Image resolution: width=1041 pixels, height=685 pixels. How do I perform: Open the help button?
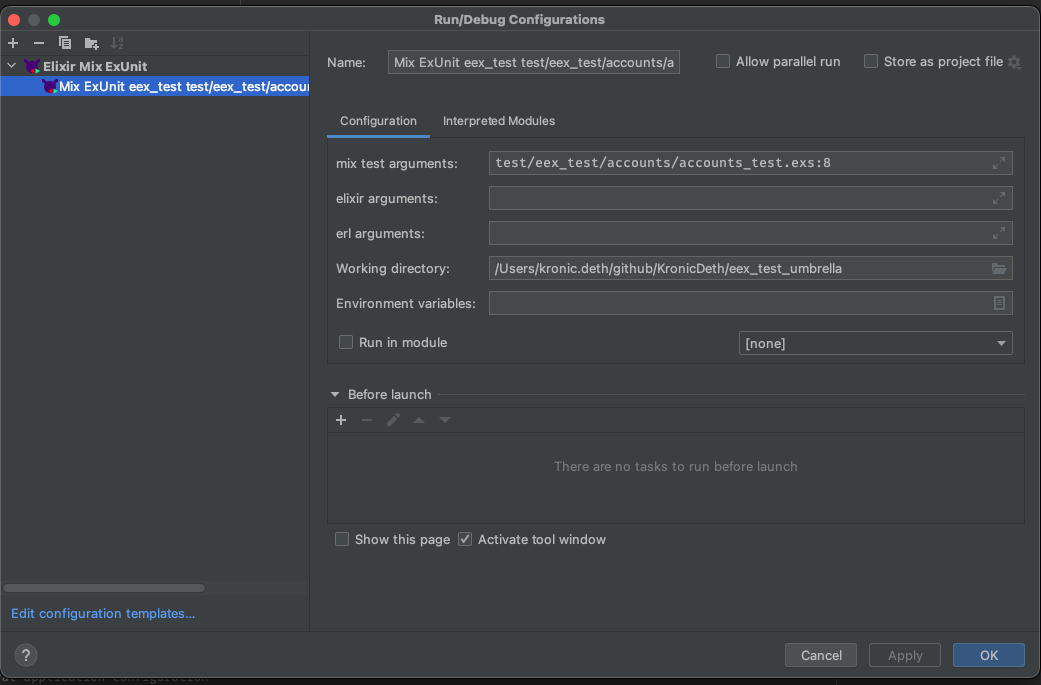coord(26,655)
